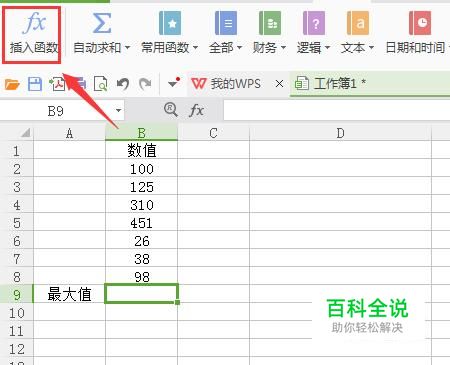Select the cell labeled 最大值

coord(69,295)
